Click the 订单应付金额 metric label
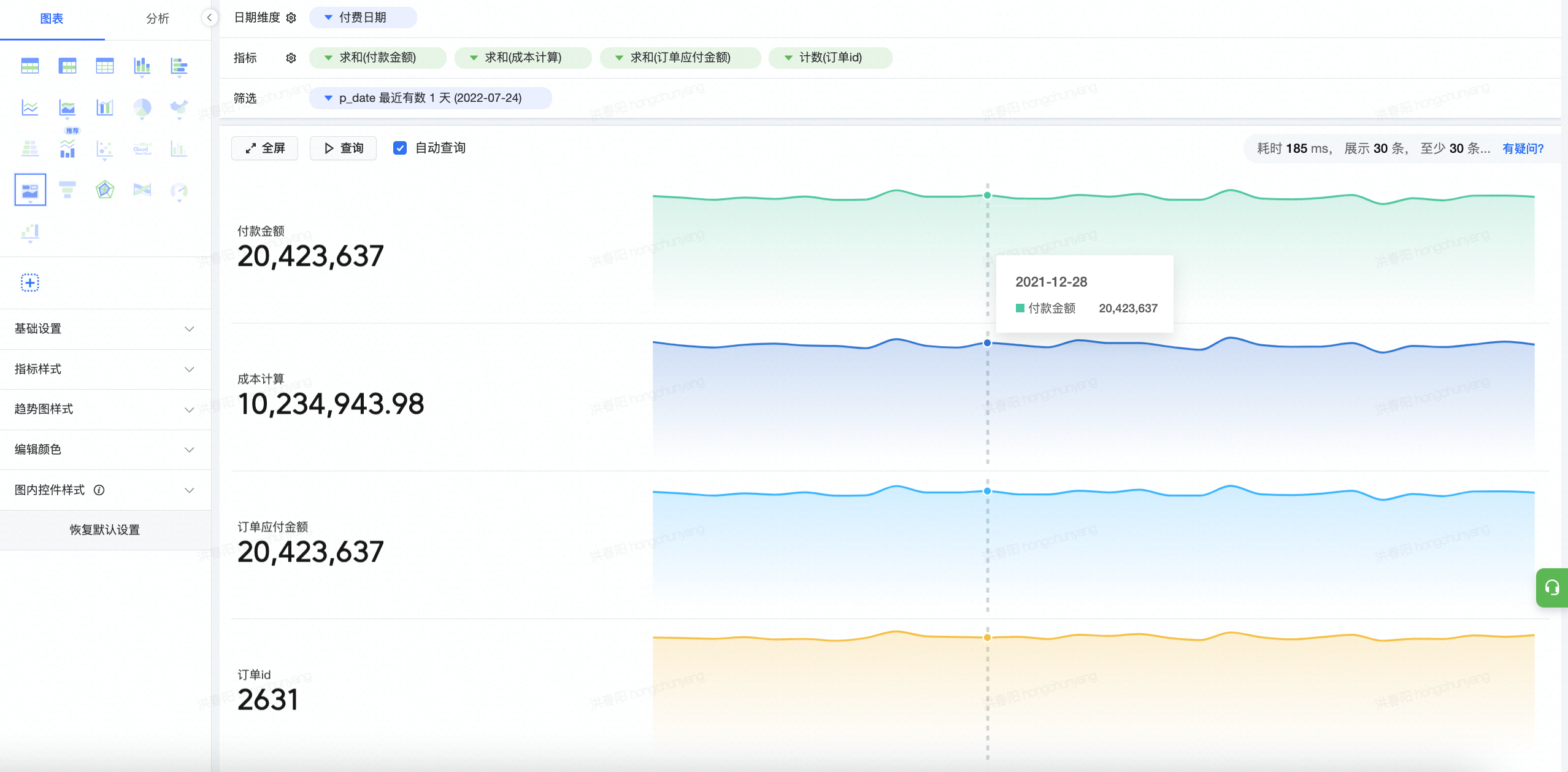The image size is (1568, 772). pos(273,527)
